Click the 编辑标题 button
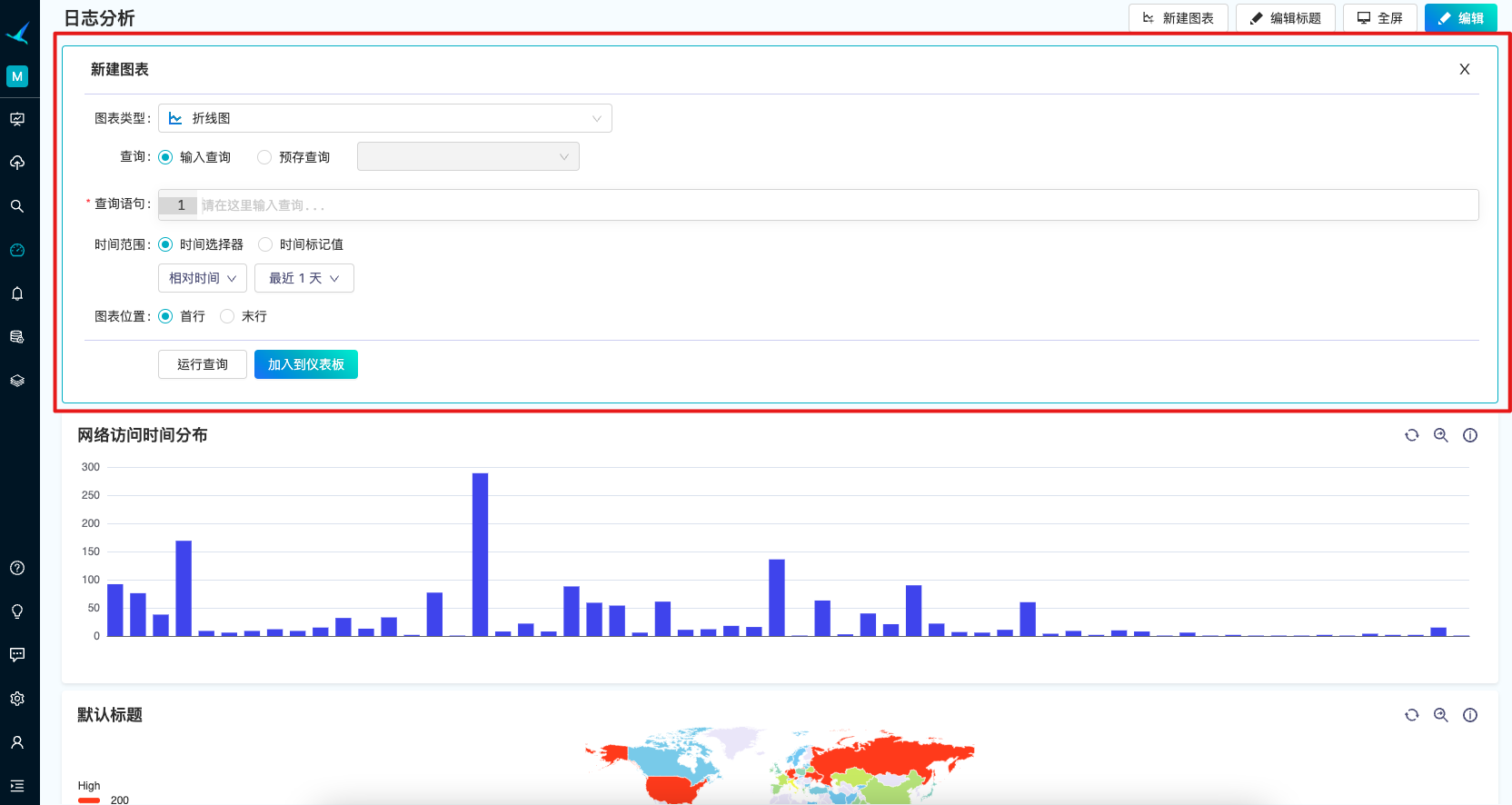Screen dimensions: 1512x805 1286,18
